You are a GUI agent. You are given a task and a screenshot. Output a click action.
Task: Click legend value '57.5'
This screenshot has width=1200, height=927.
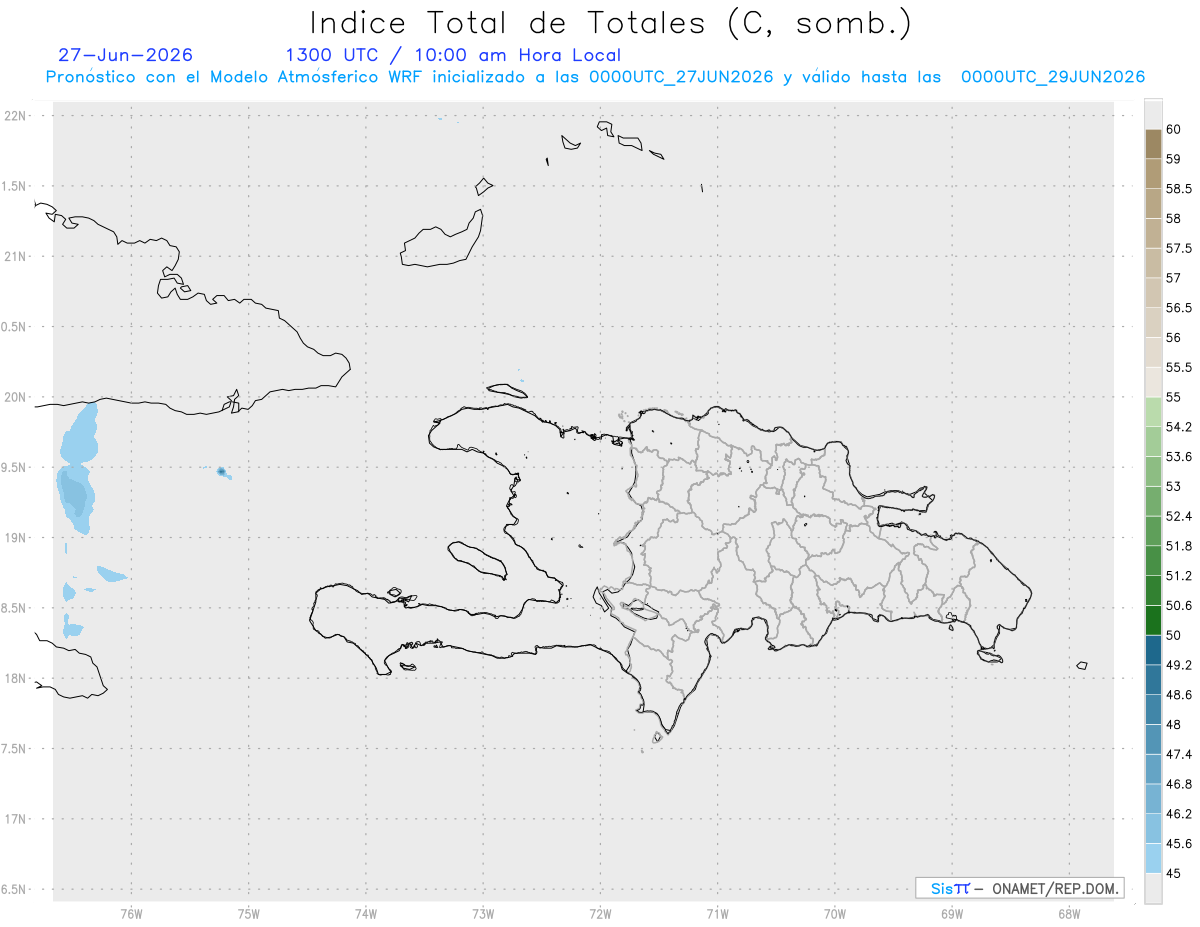click(1177, 248)
